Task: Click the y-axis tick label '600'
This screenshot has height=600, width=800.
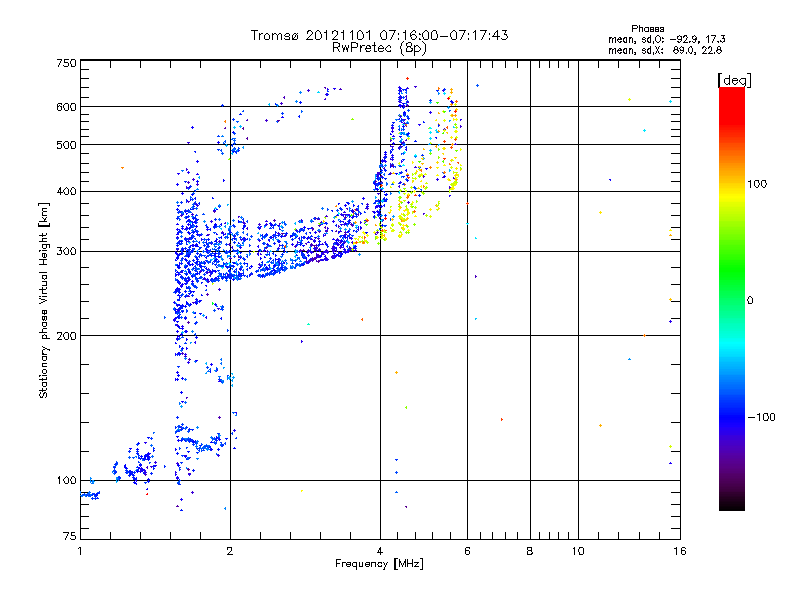Action: 66,107
